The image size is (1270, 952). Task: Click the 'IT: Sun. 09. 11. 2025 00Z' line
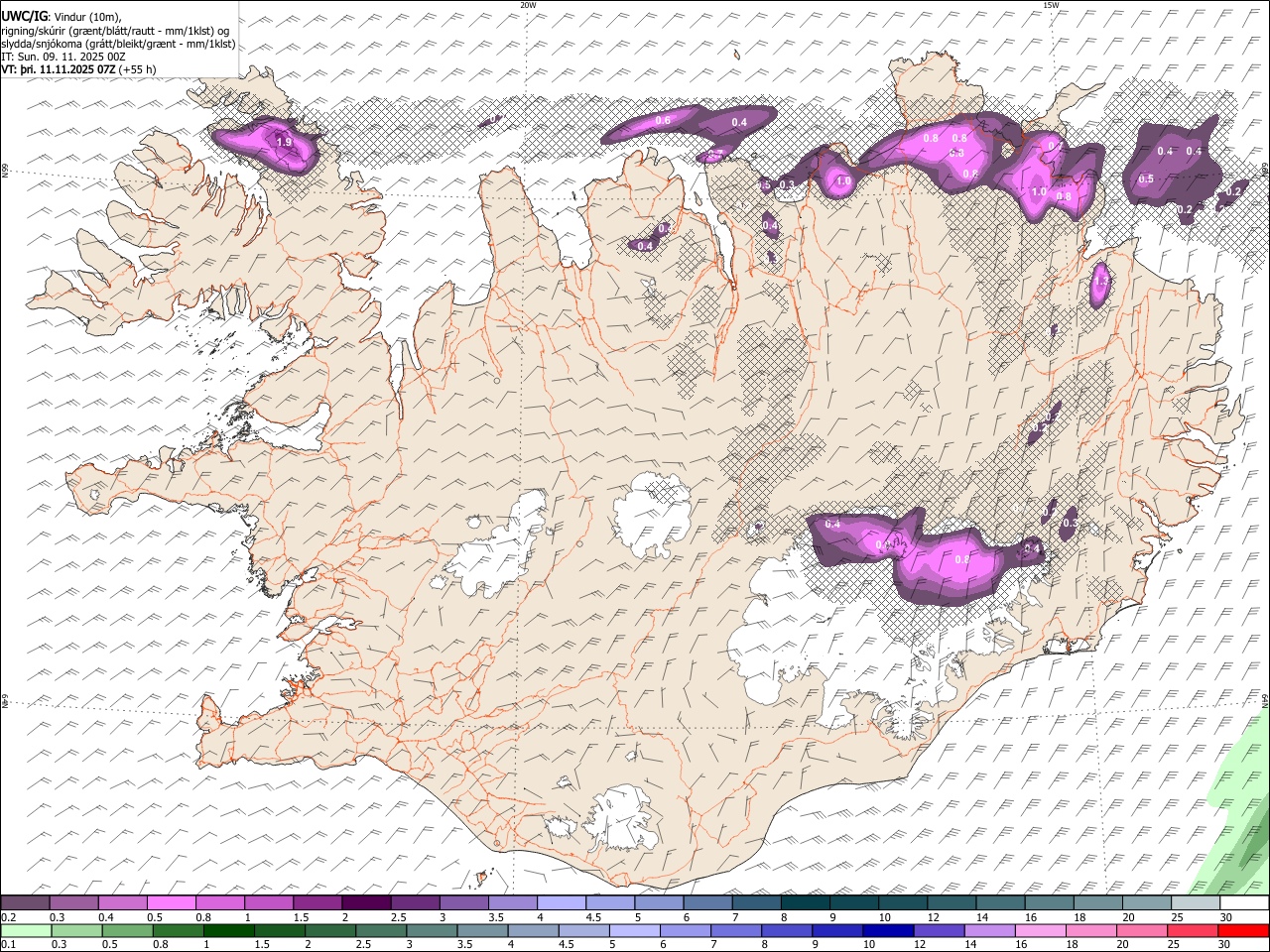(63, 57)
